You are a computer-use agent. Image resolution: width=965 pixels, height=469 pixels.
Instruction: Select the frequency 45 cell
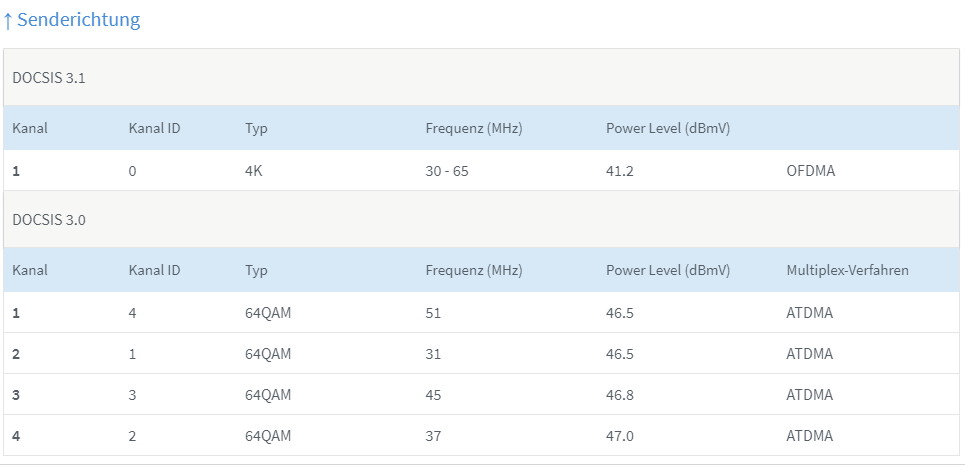(433, 395)
